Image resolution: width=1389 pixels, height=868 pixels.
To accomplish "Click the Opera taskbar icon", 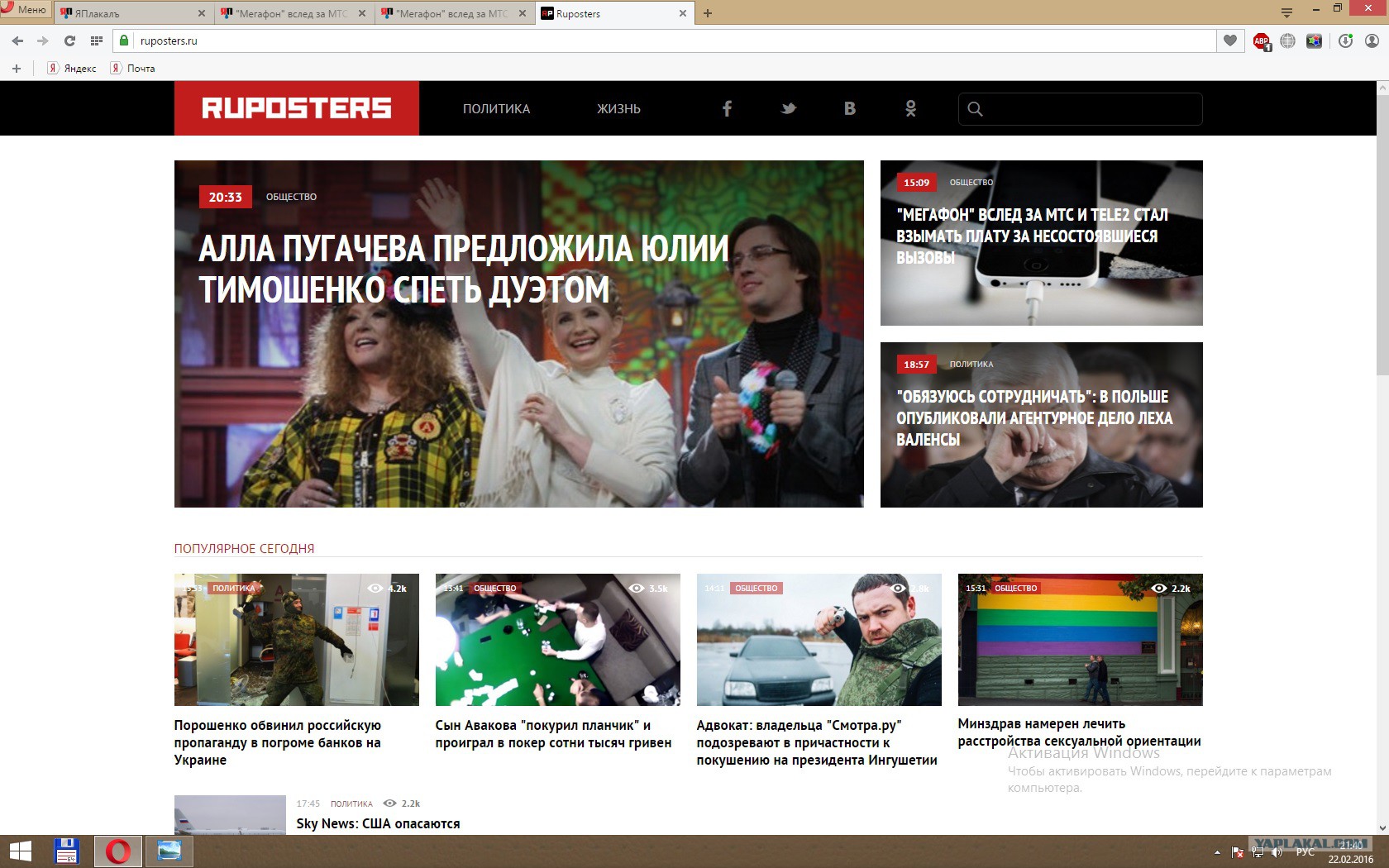I will click(118, 851).
